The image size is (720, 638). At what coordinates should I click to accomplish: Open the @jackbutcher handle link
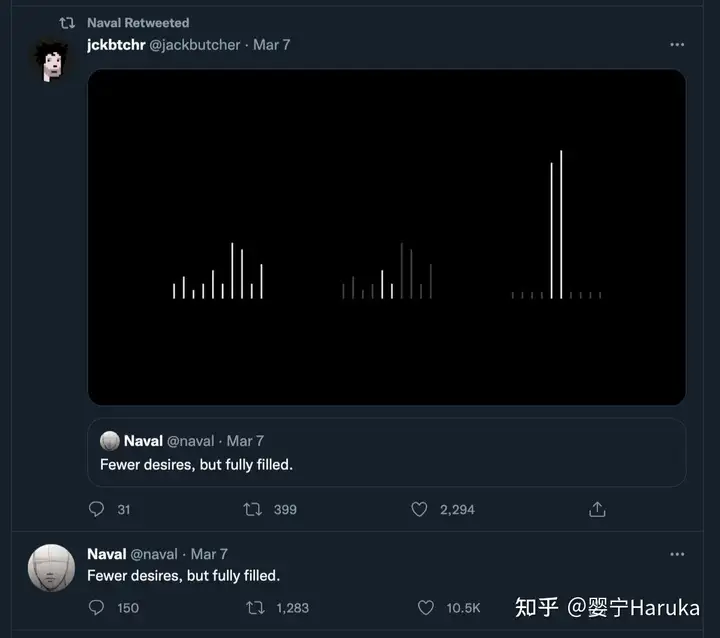pos(195,45)
